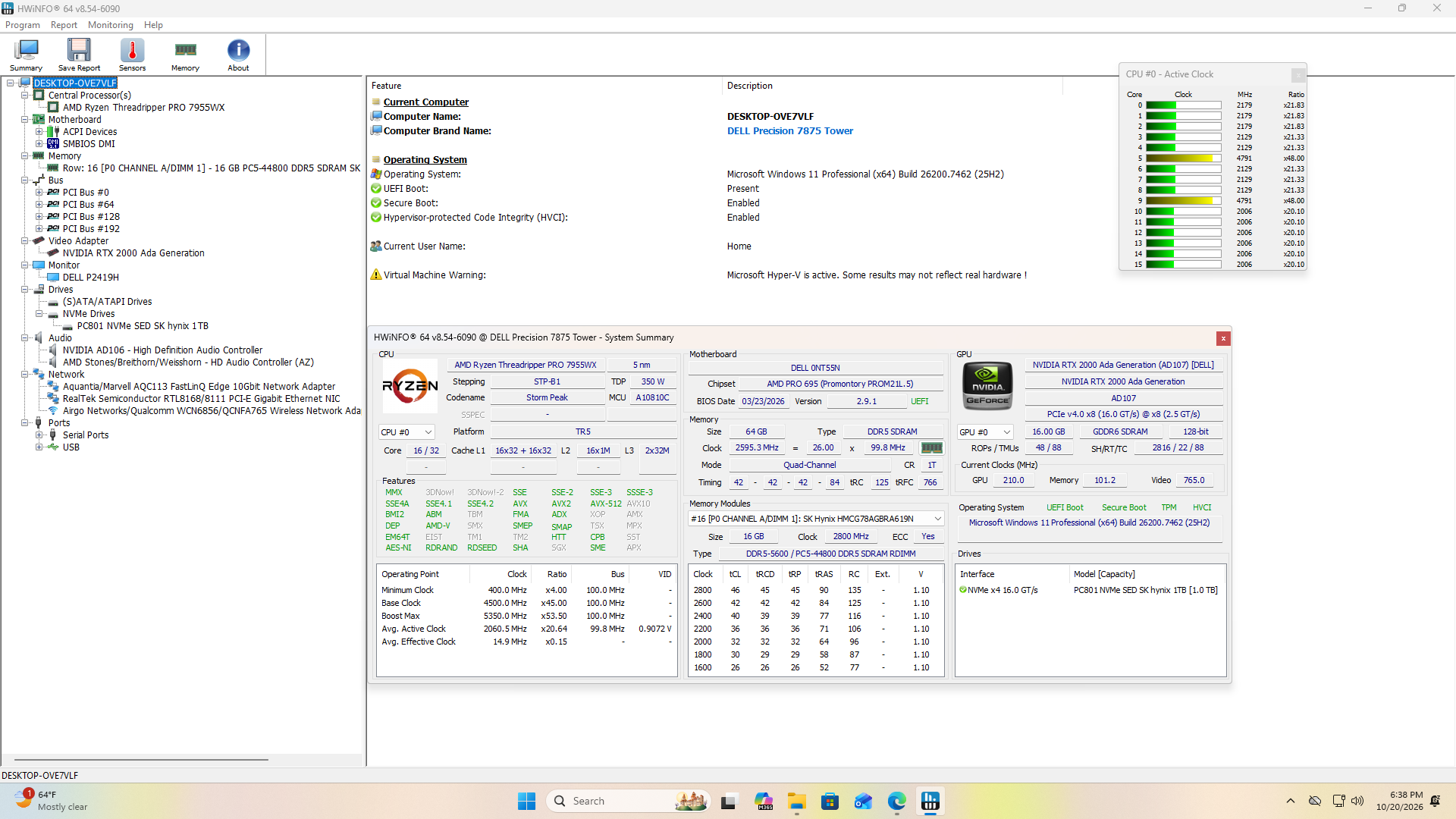Click the Windows Start button
Screen dimensions: 1456x819
coord(526,801)
